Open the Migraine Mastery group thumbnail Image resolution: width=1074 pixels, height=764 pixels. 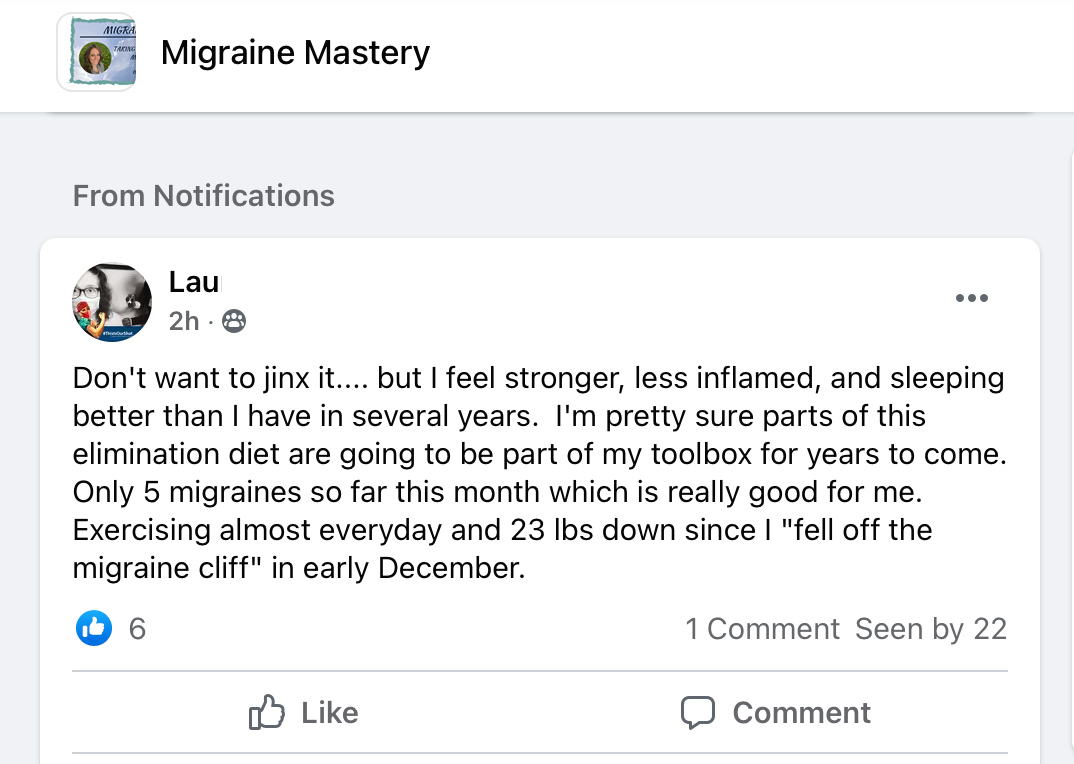tap(96, 52)
